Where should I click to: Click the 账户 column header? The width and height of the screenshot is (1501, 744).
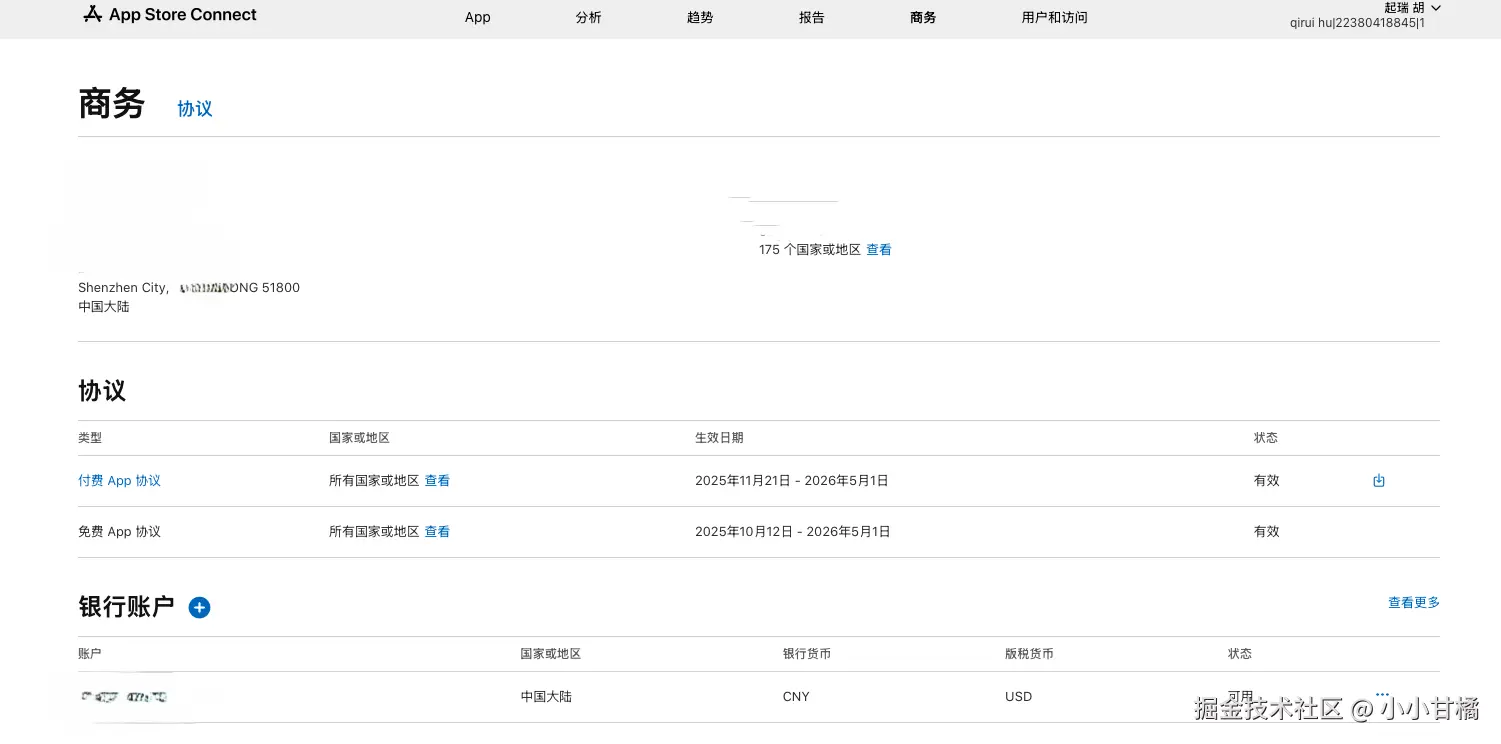point(90,653)
